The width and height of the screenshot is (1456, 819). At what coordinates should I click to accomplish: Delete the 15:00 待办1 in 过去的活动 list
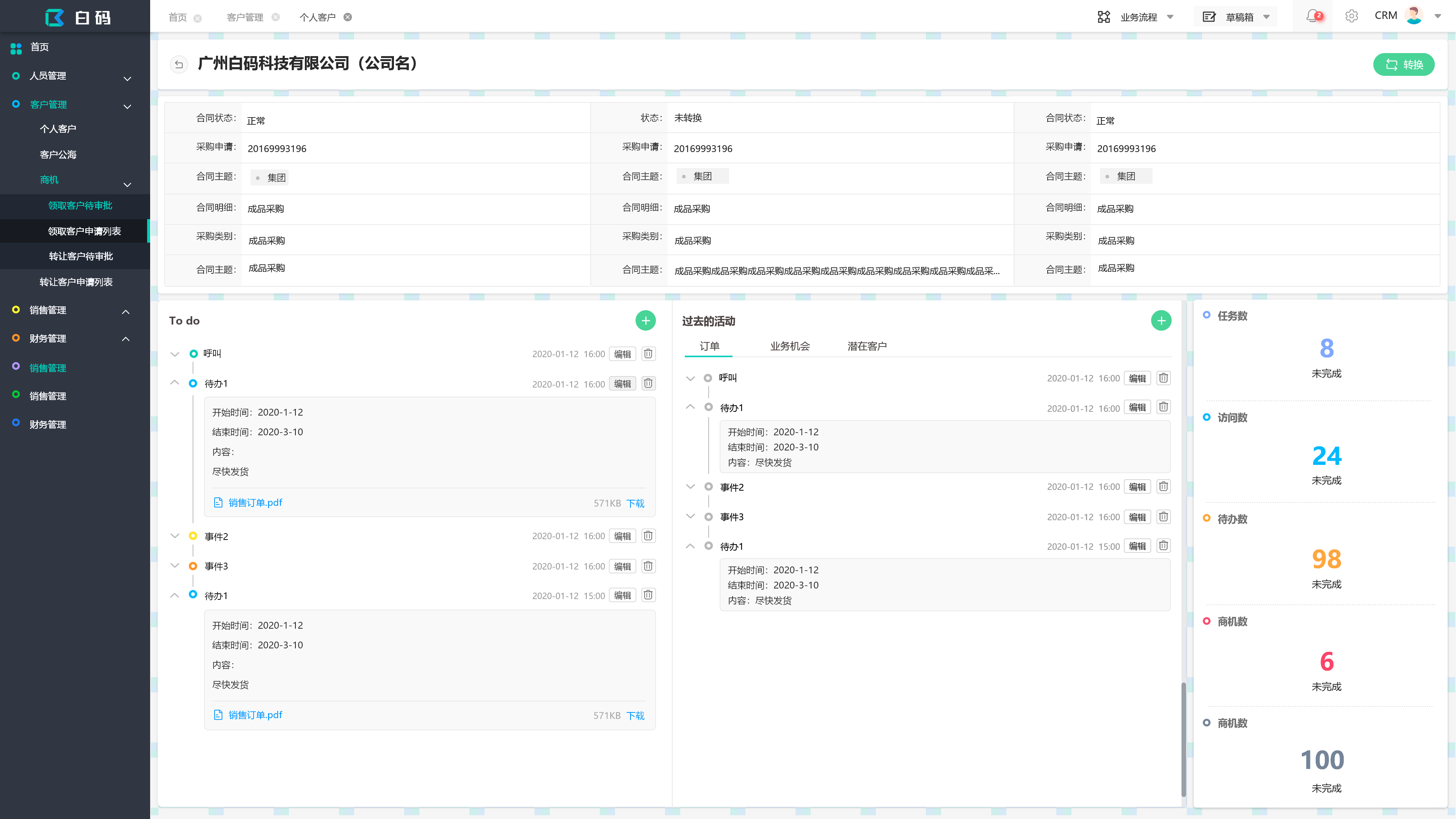tap(1163, 546)
